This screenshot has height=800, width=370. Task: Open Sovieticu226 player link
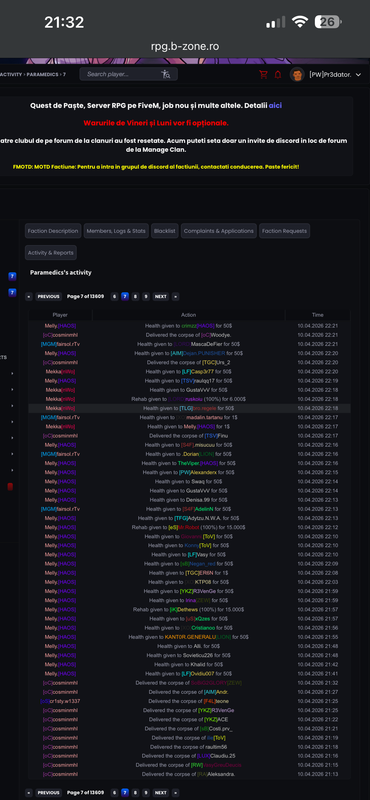point(198,656)
